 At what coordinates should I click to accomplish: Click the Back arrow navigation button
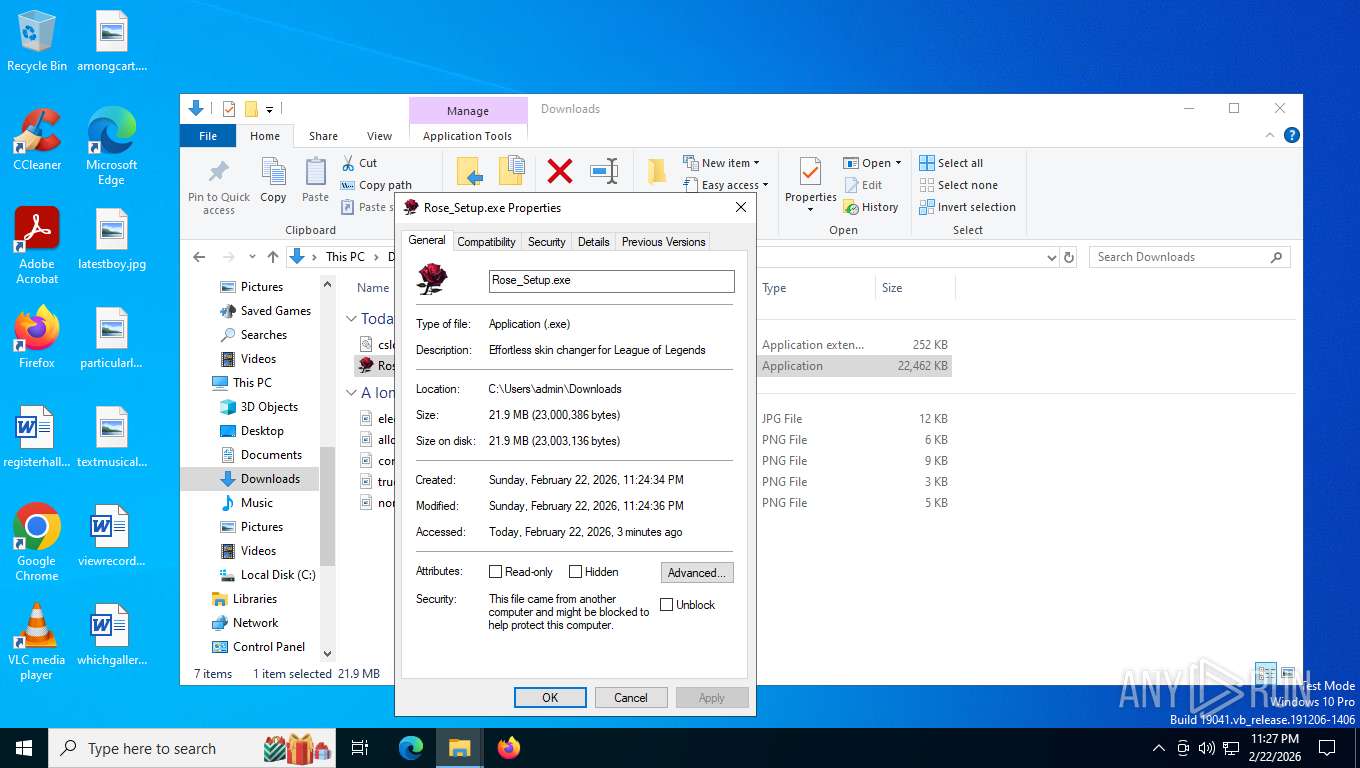[x=199, y=257]
